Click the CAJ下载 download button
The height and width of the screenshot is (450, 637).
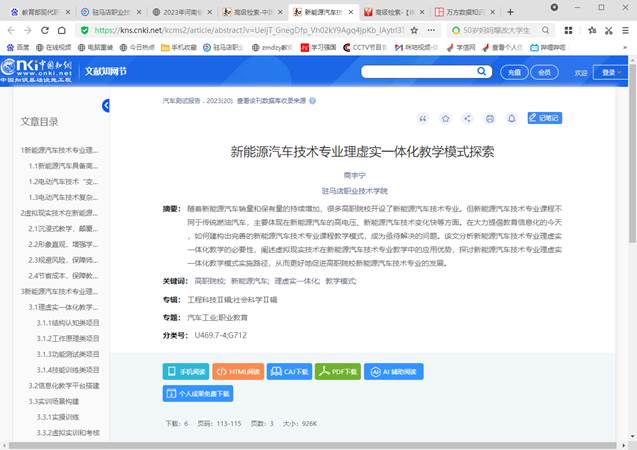coord(289,372)
